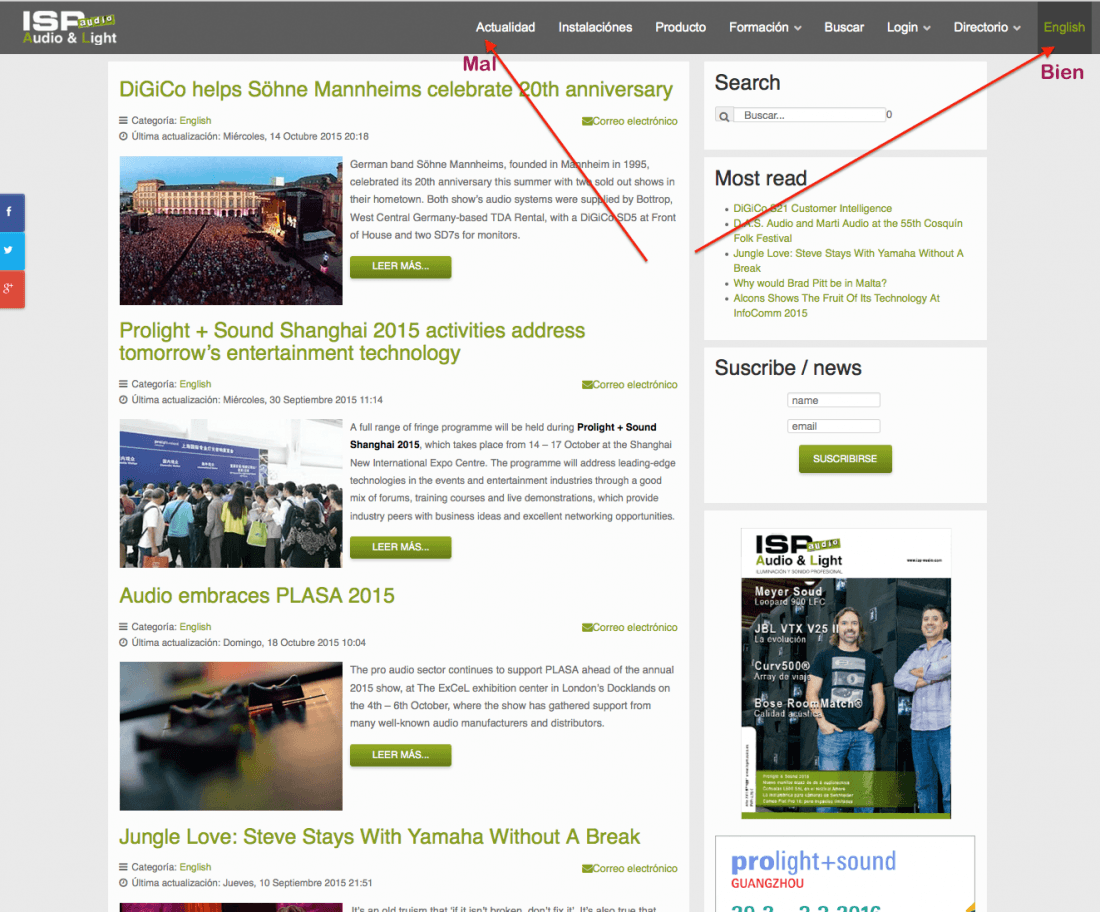Open the ISP Audio & Light magazine cover
The image size is (1100, 912).
click(x=846, y=673)
